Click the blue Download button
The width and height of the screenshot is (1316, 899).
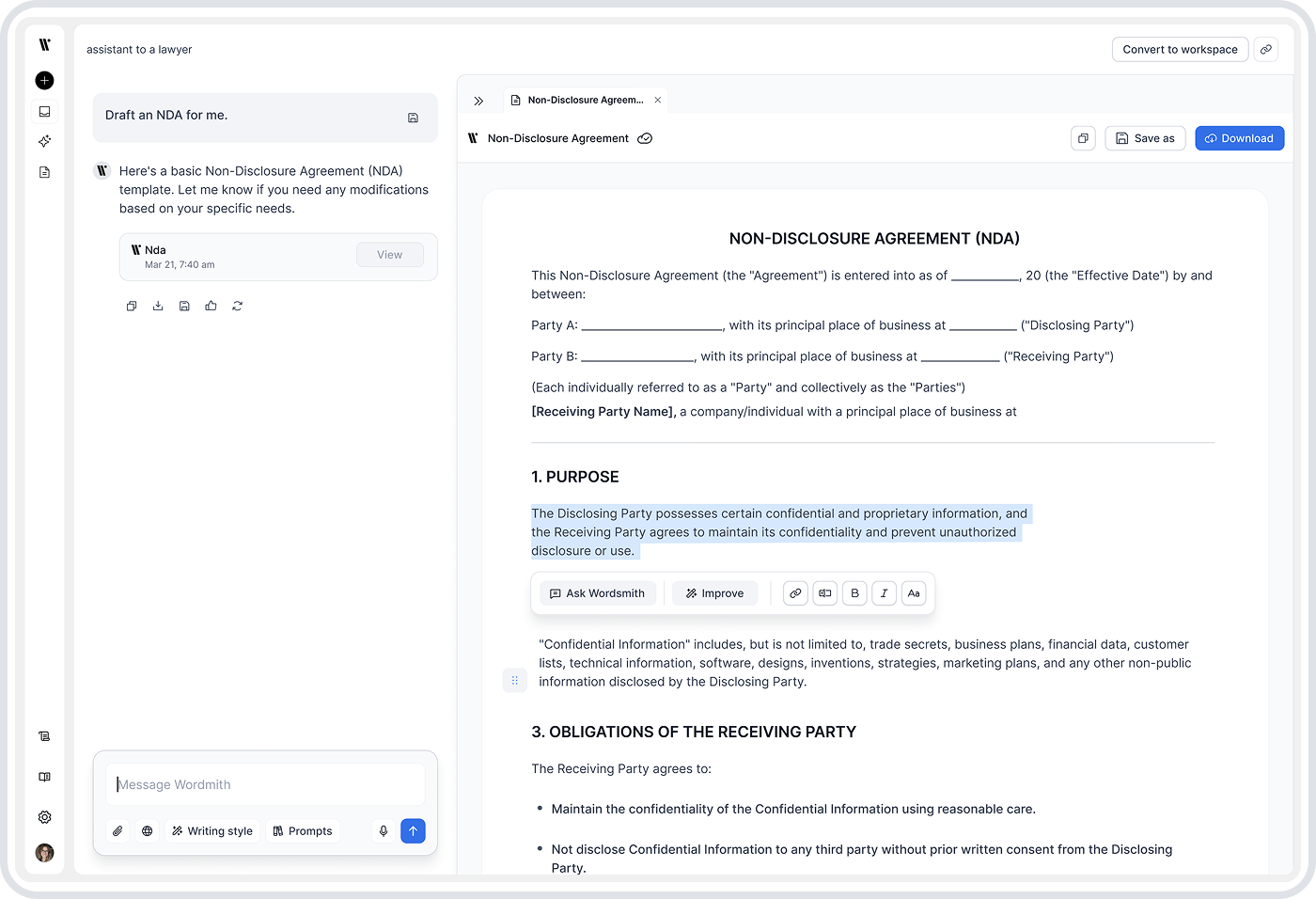[x=1239, y=138]
